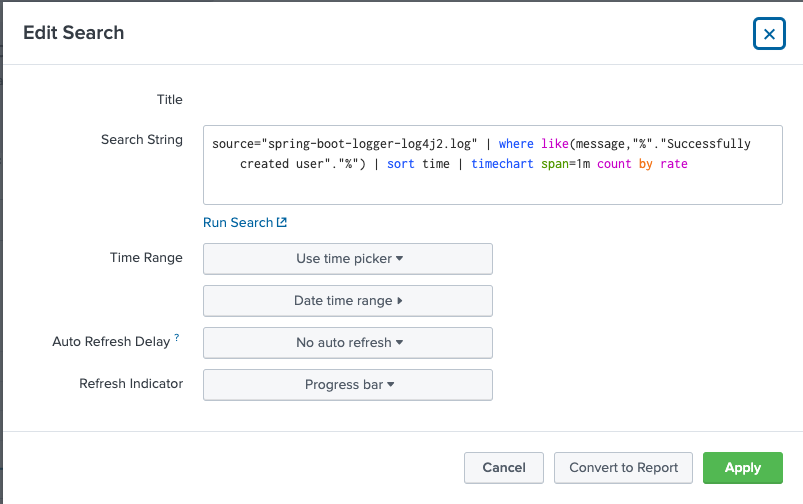The width and height of the screenshot is (803, 504).
Task: Open the Auto Refresh Delay help tooltip
Action: 177,339
